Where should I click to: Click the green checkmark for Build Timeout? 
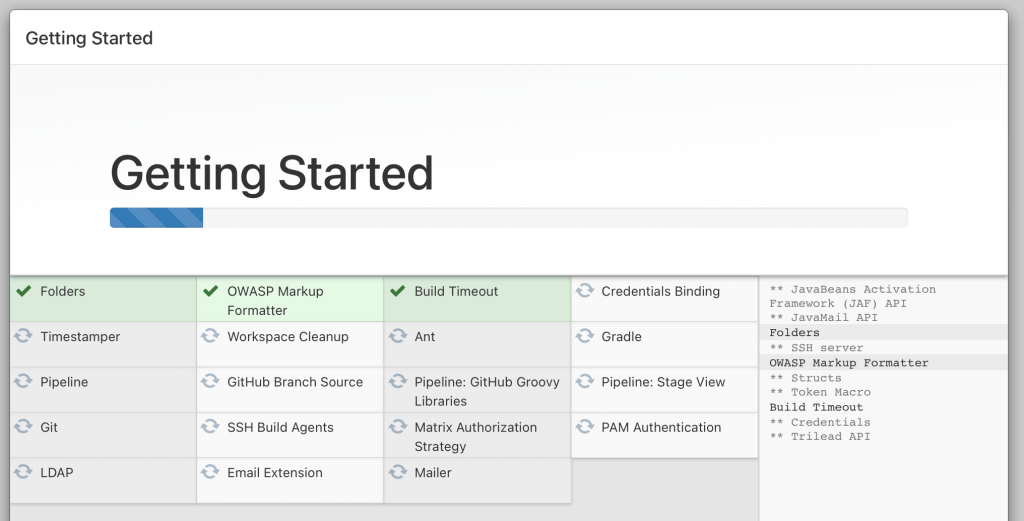397,291
